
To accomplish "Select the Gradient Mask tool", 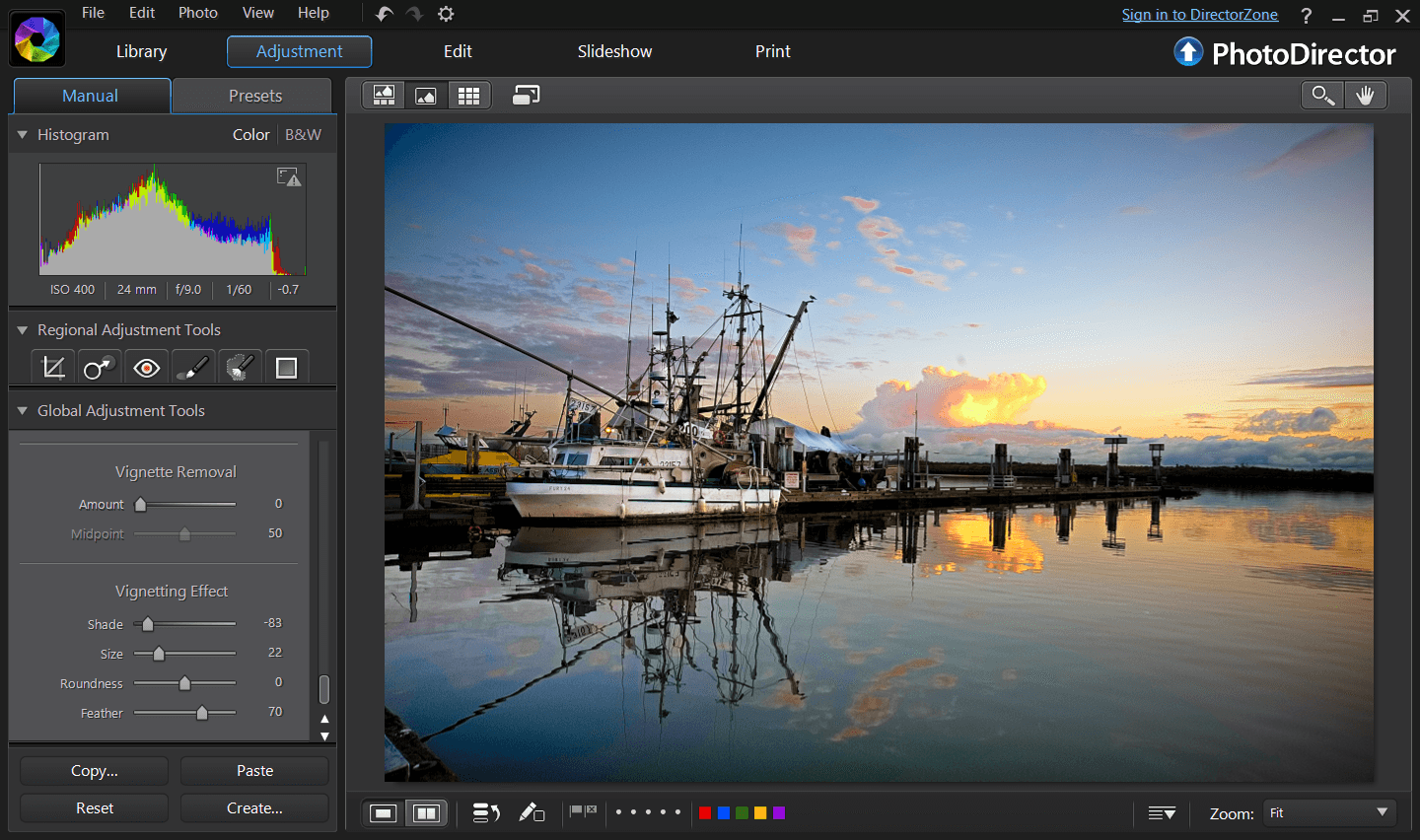I will [287, 368].
